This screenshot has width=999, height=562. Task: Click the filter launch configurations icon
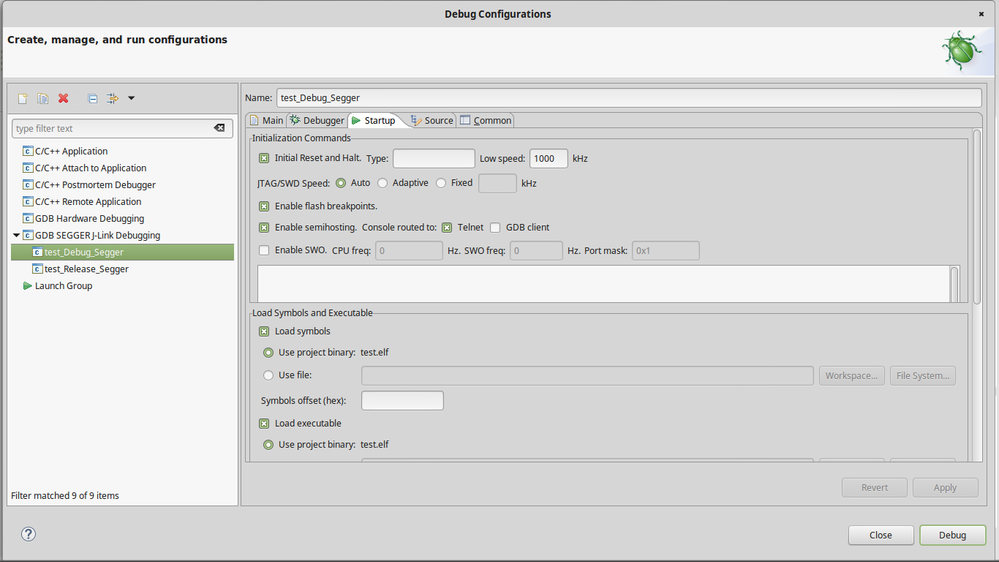(x=112, y=98)
